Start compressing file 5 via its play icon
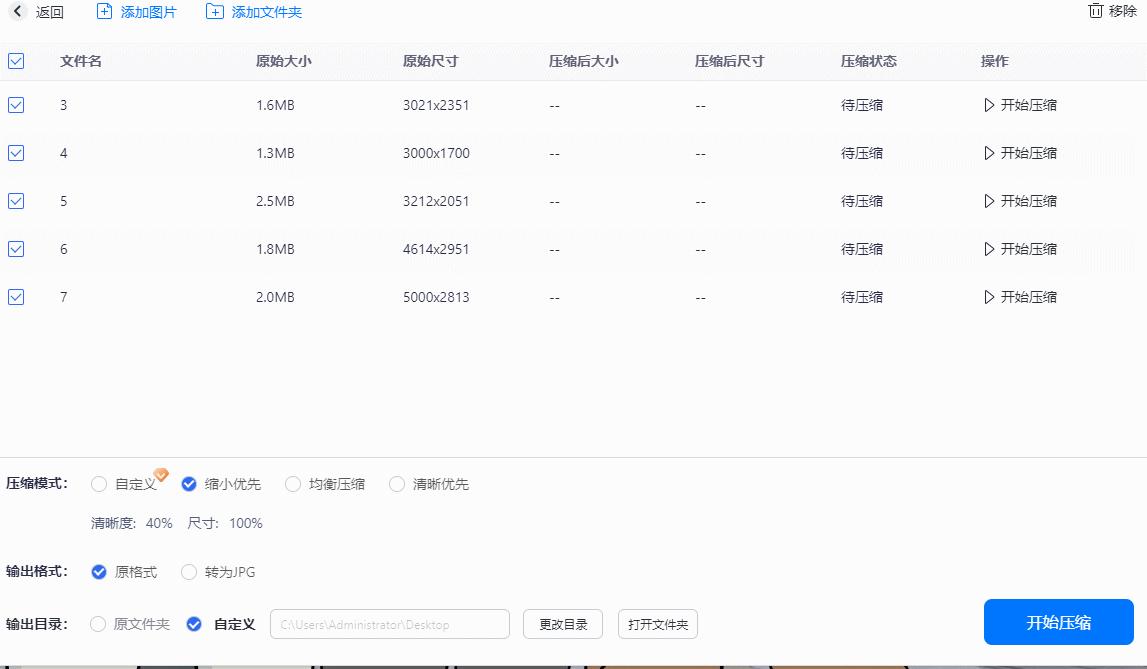This screenshot has height=669, width=1147. [990, 201]
